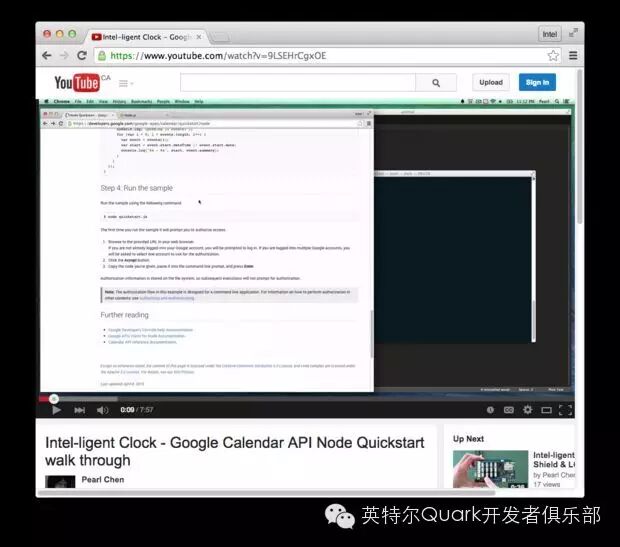Close the Intel-ligent Clock tab

click(x=199, y=37)
